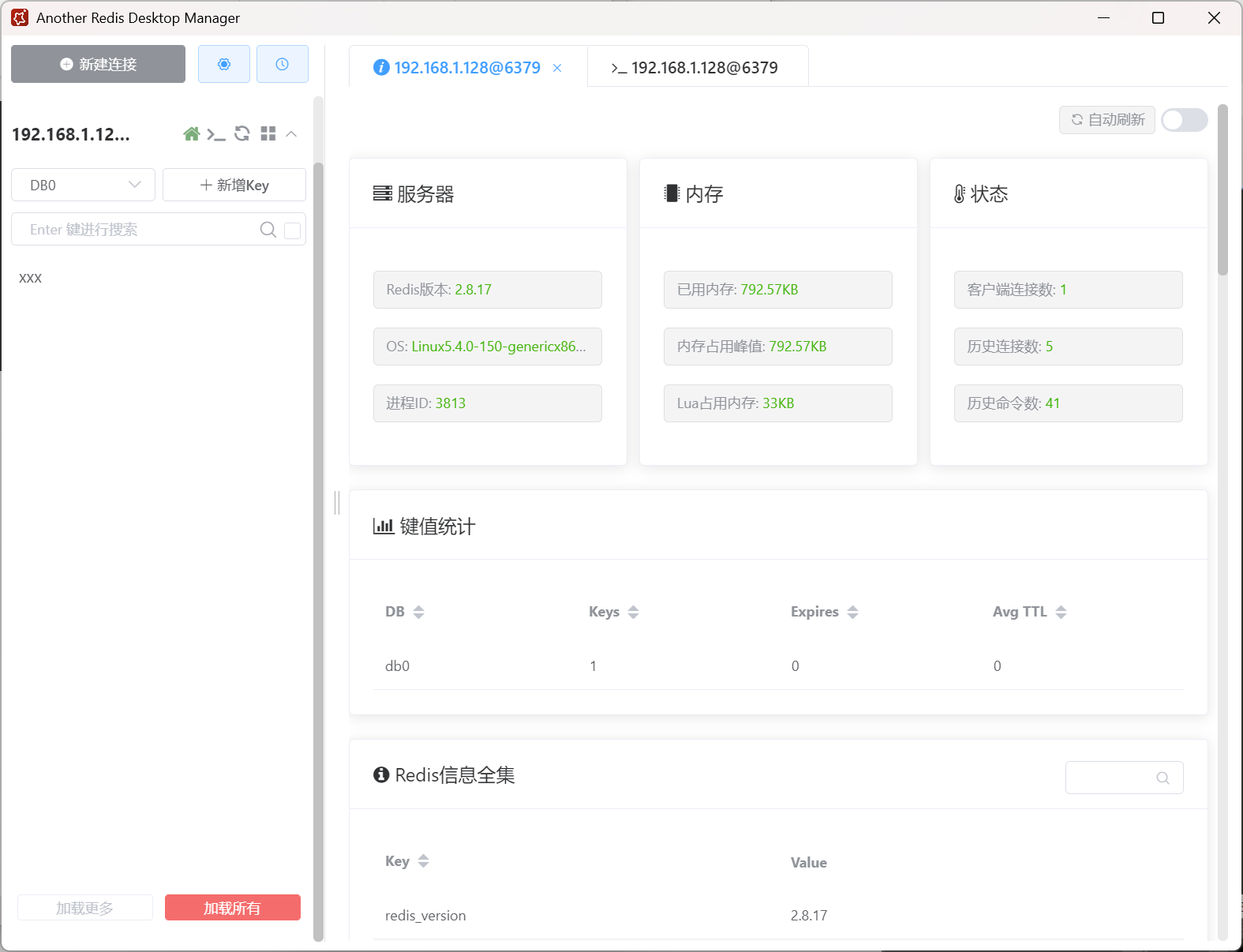Click the refresh icon next to the connection
Viewport: 1243px width, 952px height.
point(242,134)
